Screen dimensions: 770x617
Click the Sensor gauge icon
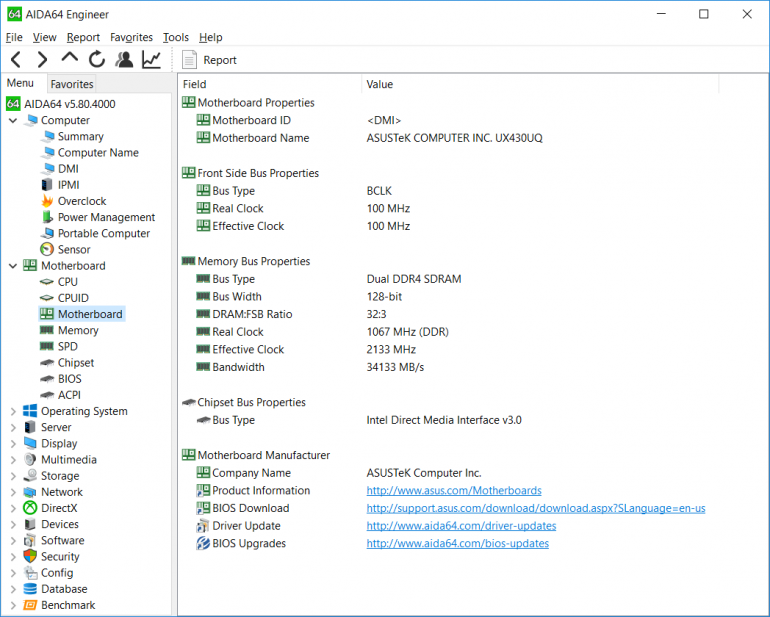[x=47, y=250]
